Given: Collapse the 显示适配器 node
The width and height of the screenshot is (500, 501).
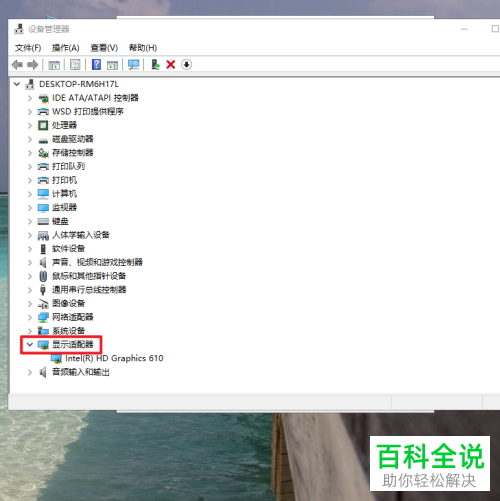Looking at the screenshot, I should click(30, 344).
